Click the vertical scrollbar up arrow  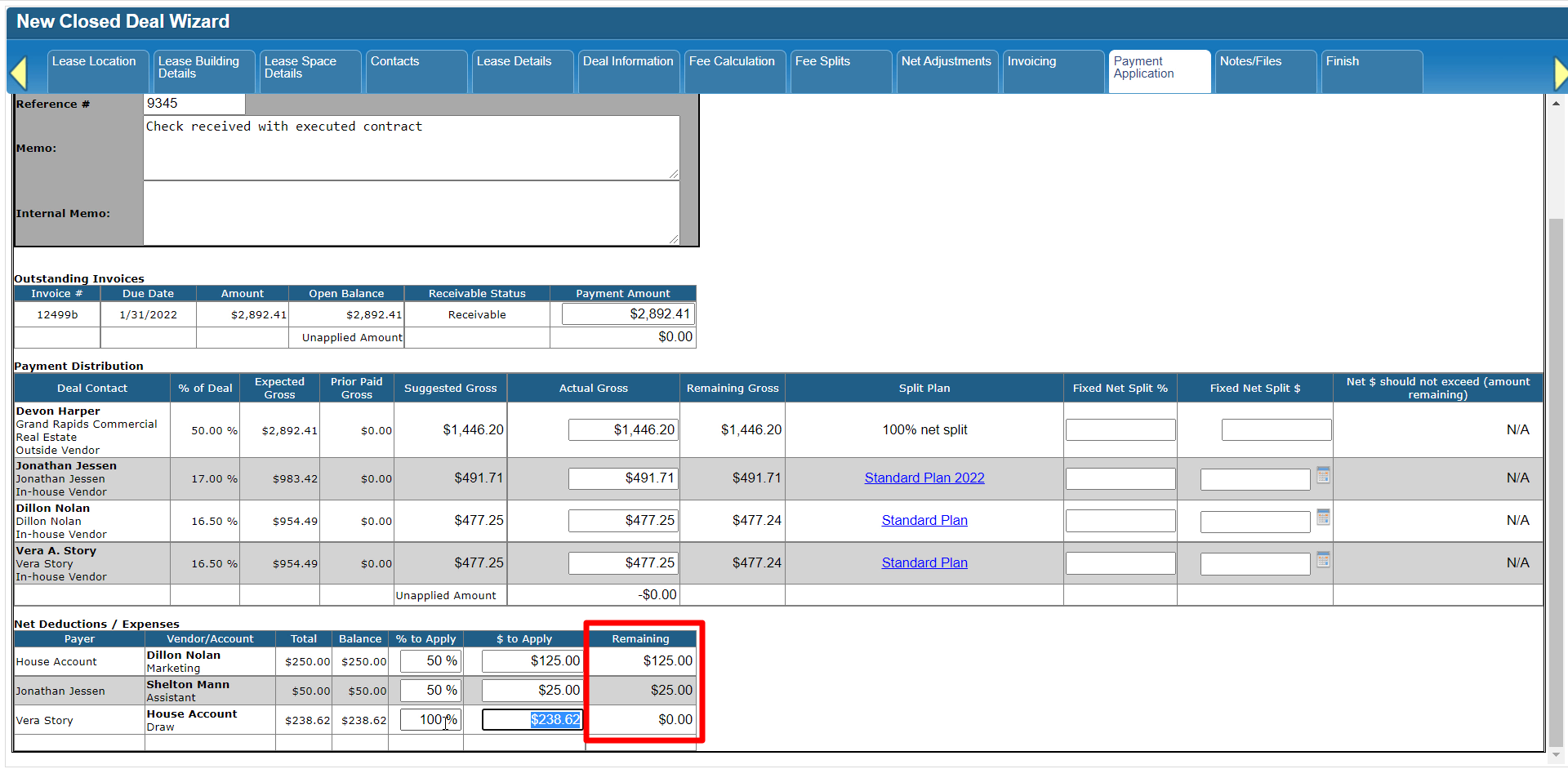(x=1555, y=103)
